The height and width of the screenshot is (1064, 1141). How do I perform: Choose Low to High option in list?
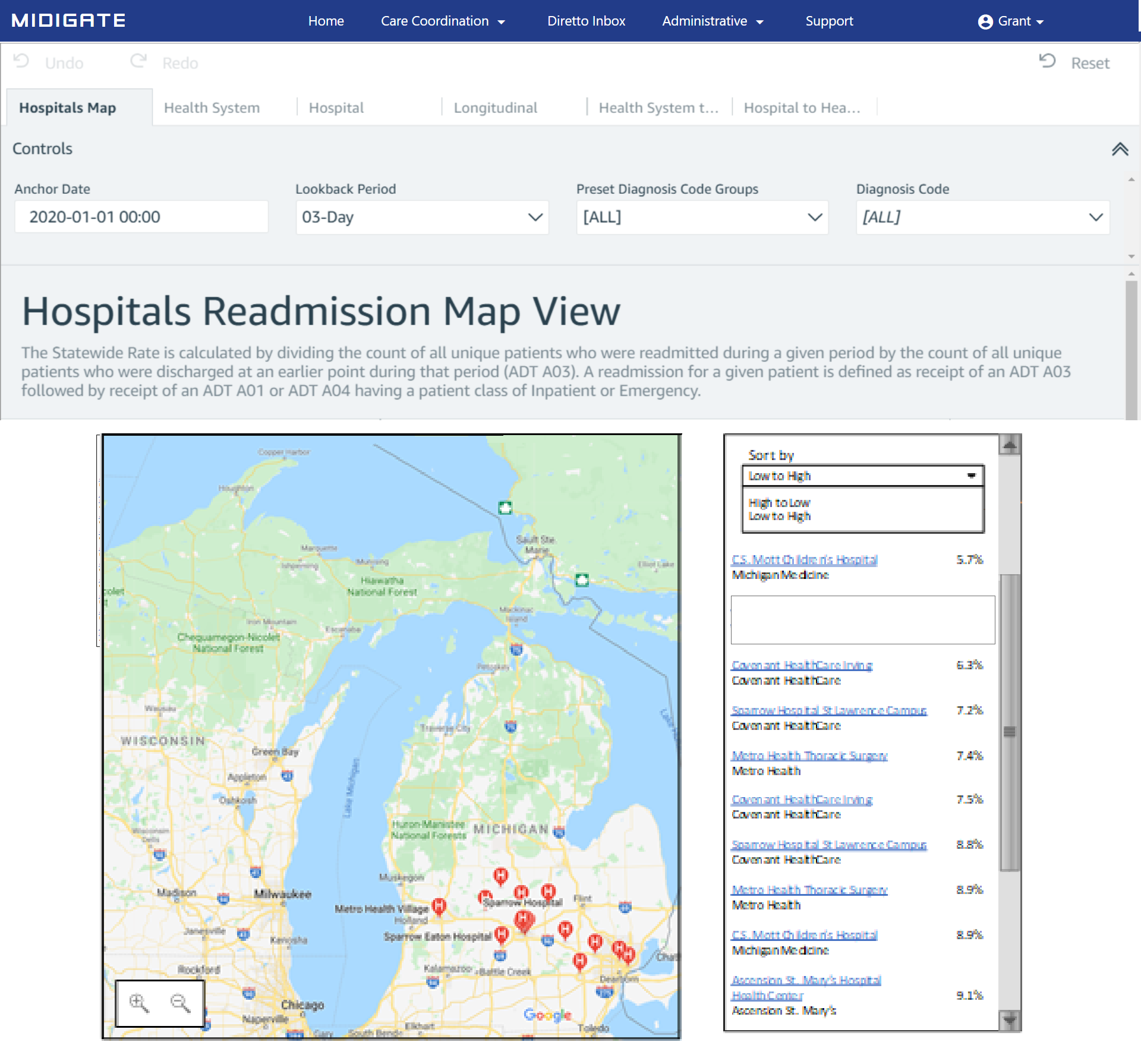[779, 517]
